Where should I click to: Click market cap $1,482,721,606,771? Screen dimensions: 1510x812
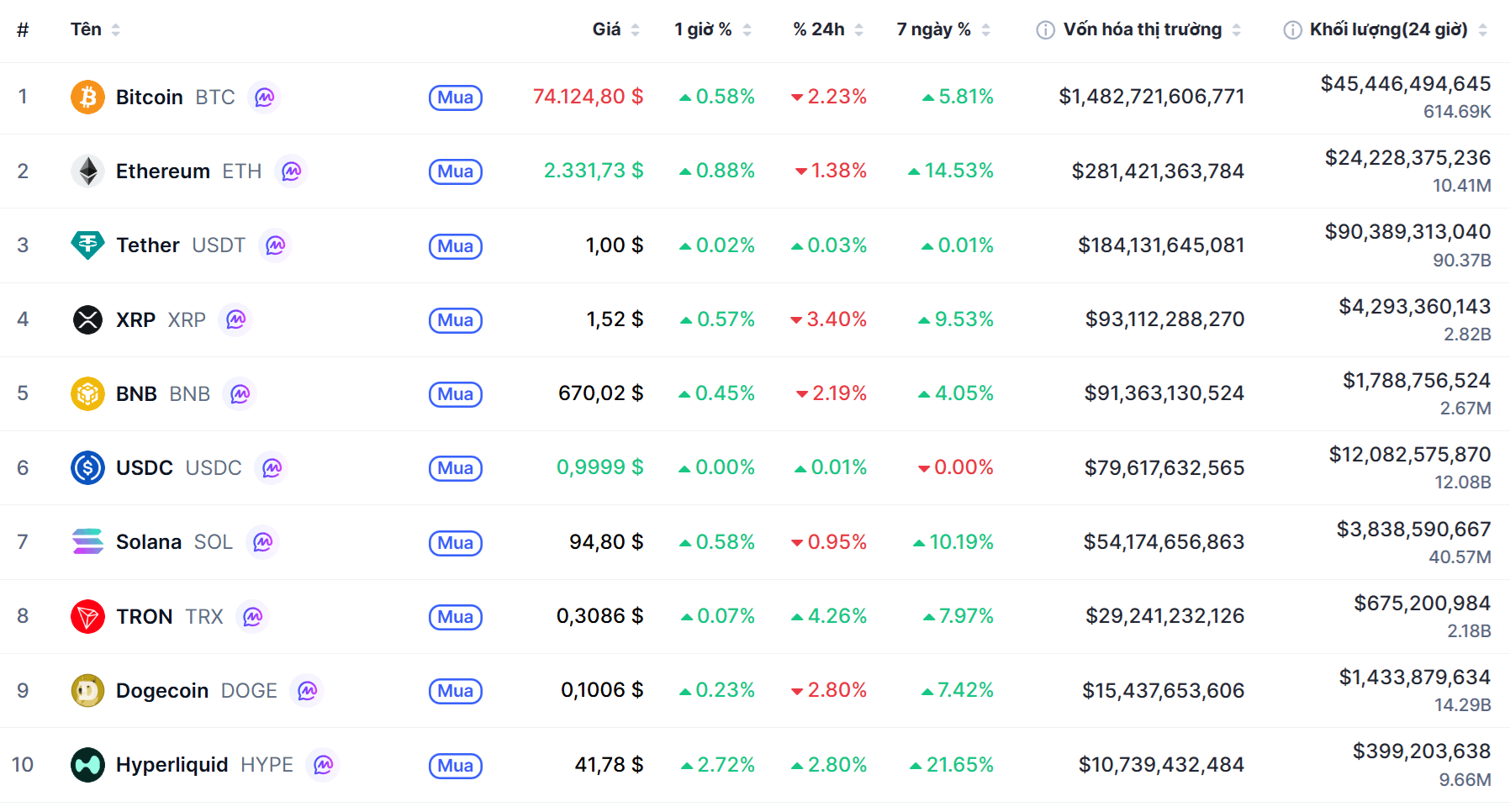tap(1152, 97)
